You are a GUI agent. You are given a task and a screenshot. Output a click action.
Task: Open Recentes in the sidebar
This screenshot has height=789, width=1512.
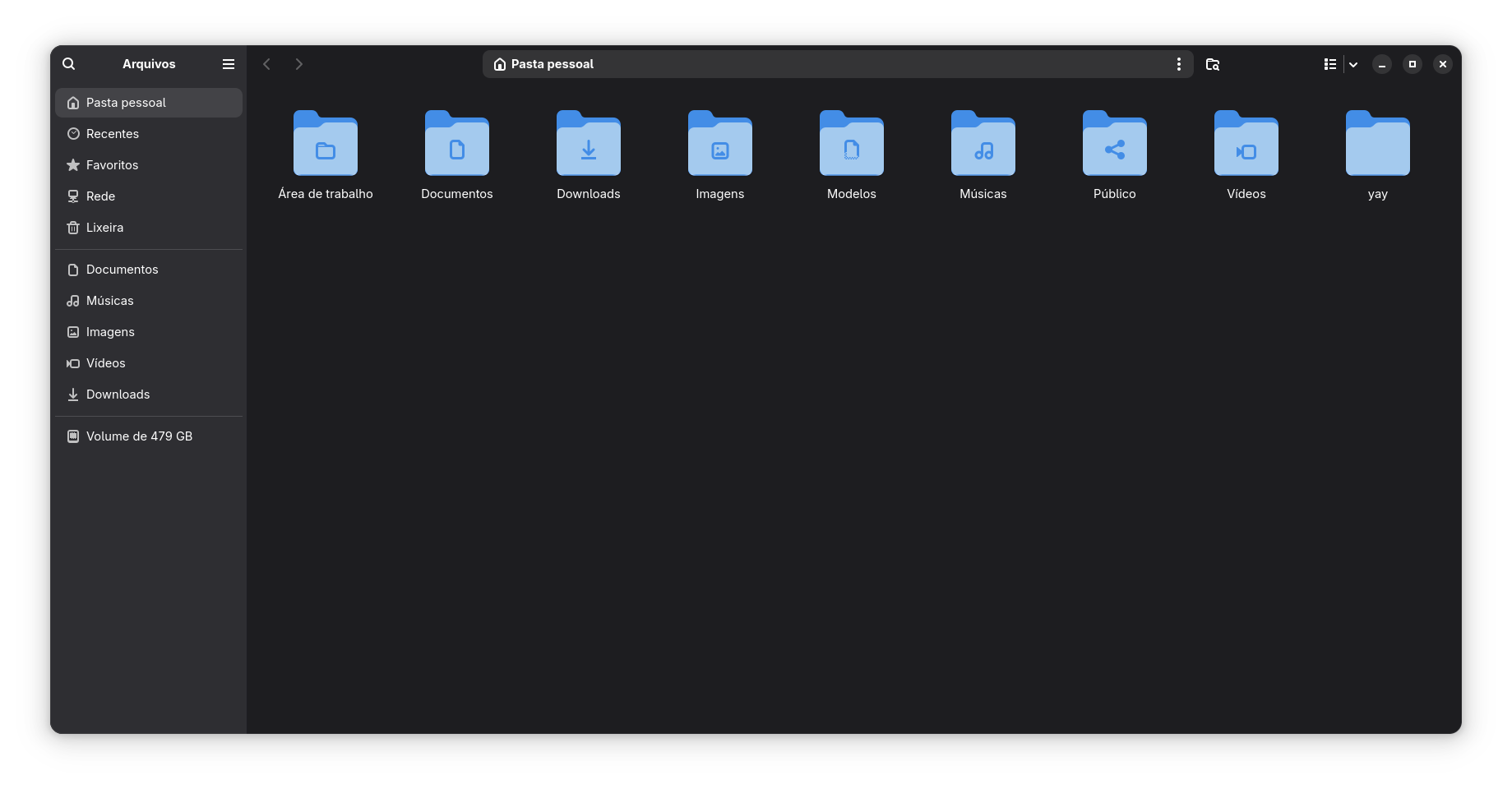coord(149,134)
